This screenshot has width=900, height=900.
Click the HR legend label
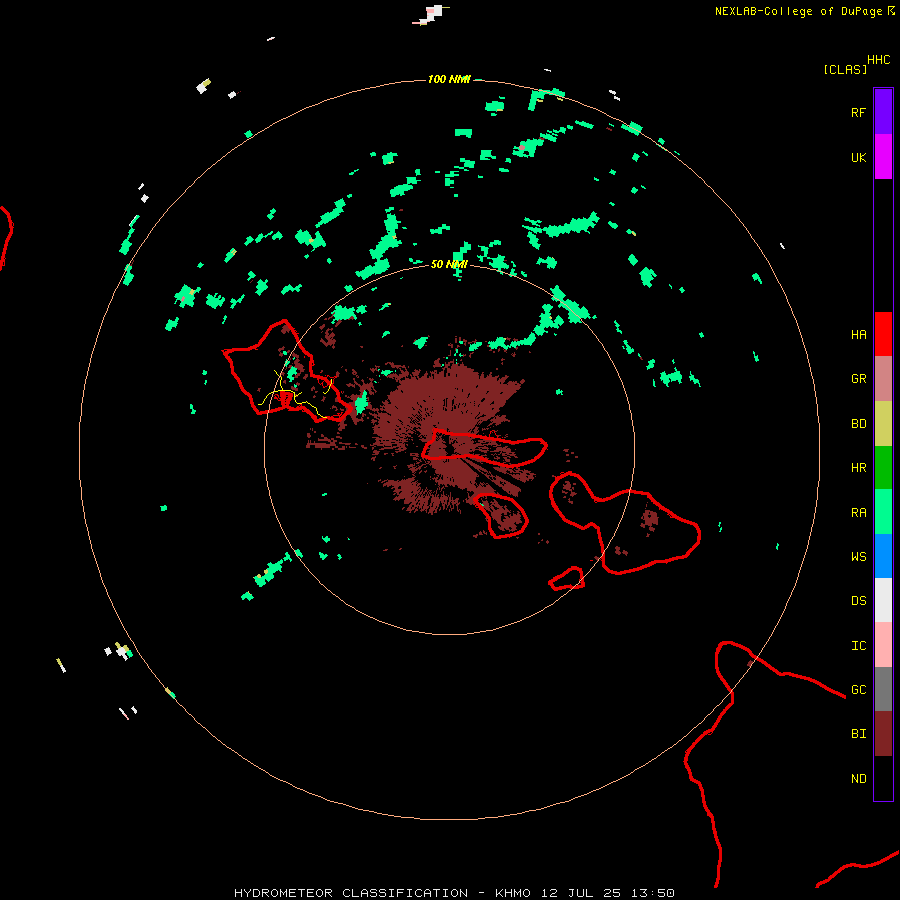pos(858,468)
